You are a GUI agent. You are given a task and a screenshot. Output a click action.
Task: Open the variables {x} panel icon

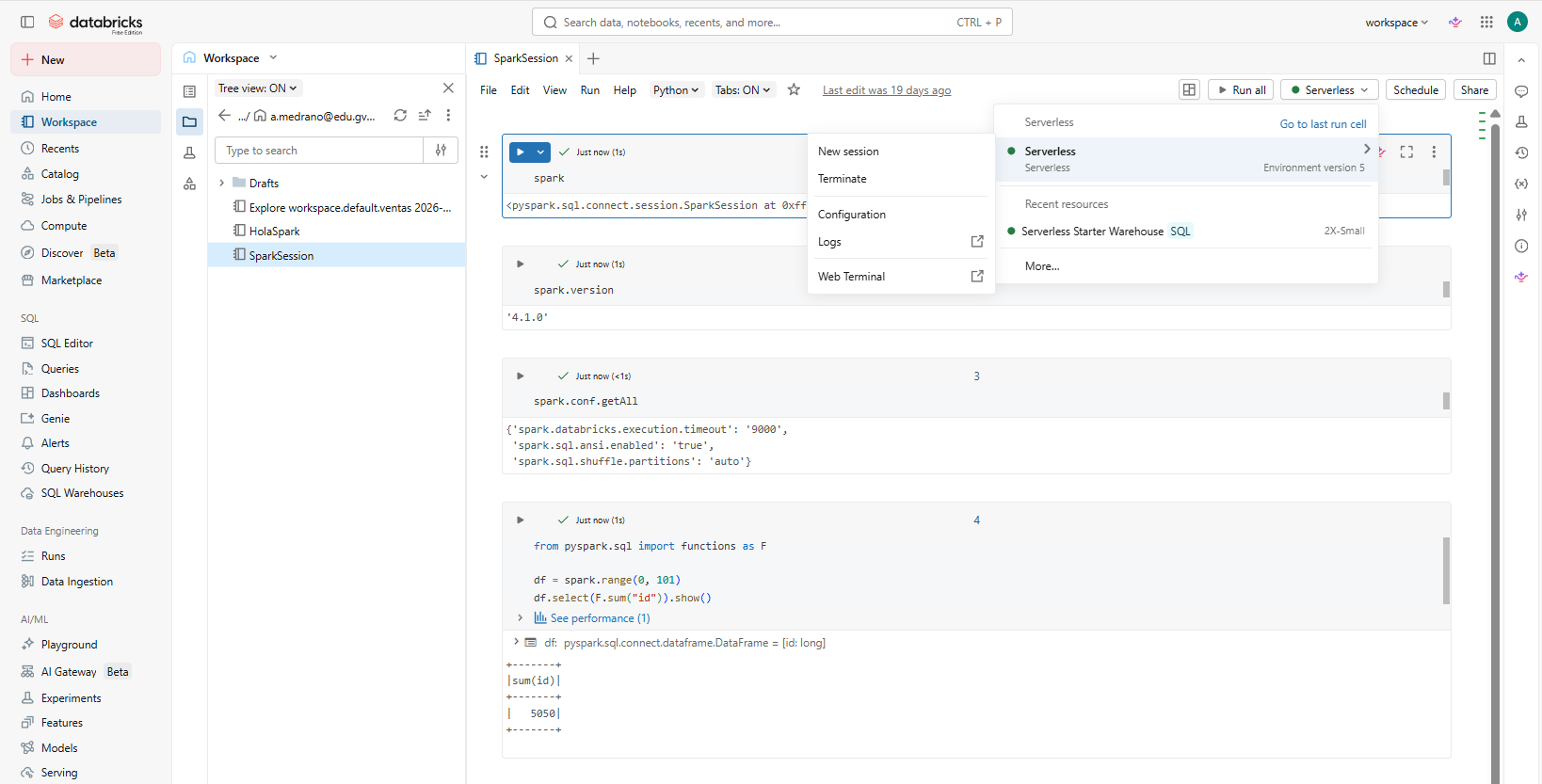click(x=1521, y=184)
